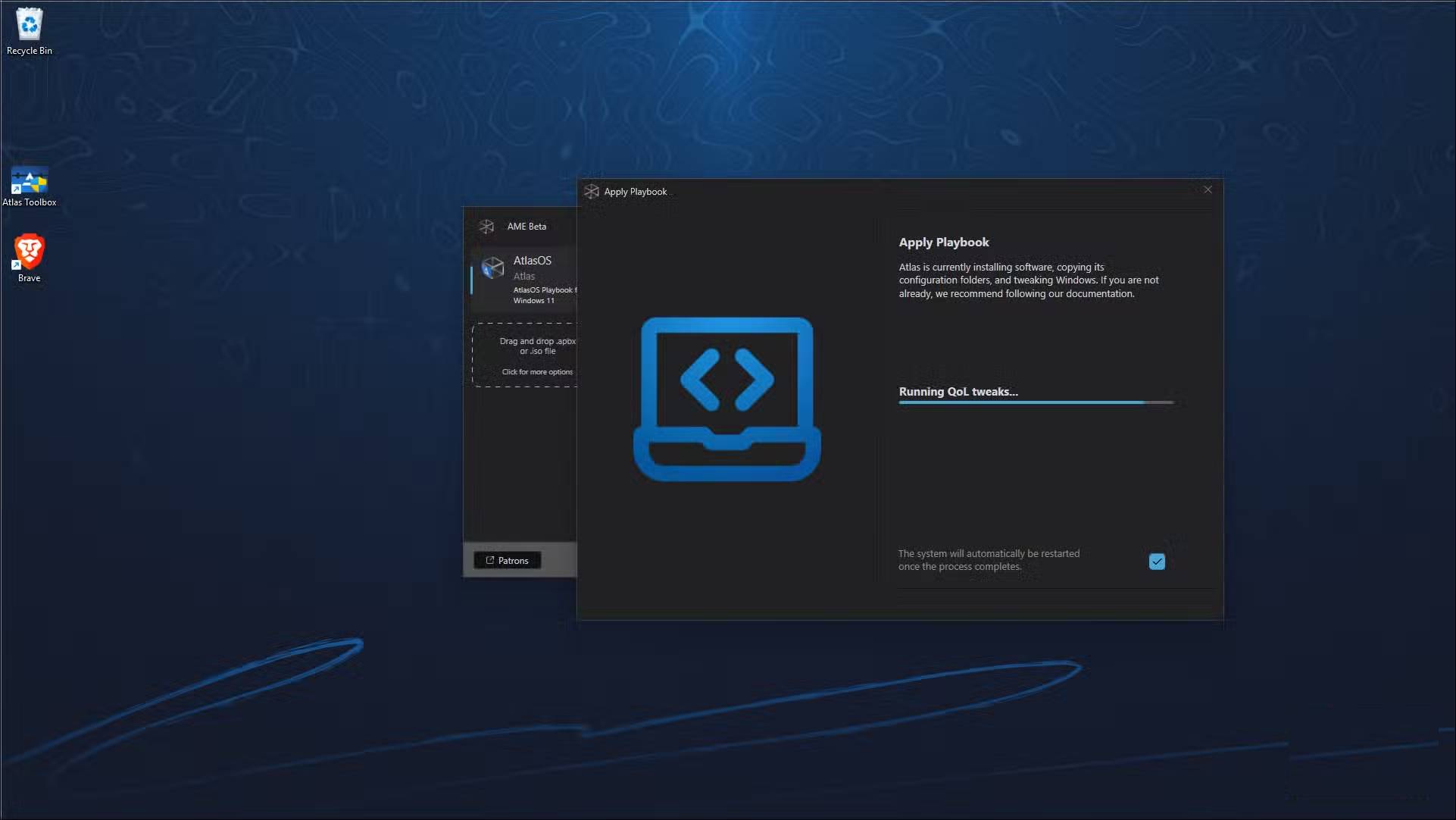Click the Running QoL tweaks progress bar
1456x820 pixels.
tap(1036, 402)
